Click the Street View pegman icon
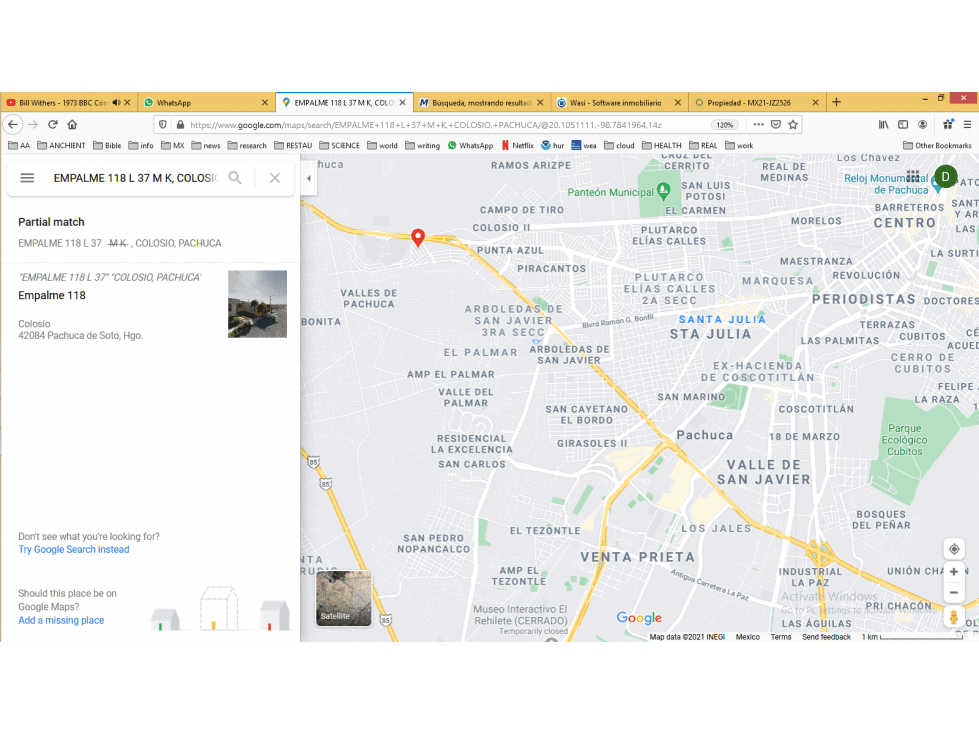This screenshot has height=734, width=979. pos(953,617)
